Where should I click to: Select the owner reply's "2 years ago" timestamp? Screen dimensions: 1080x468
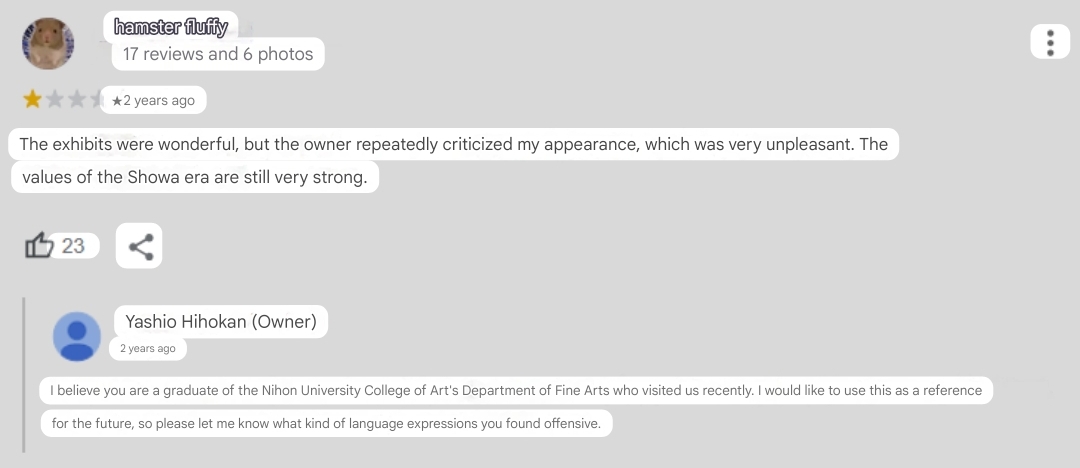pyautogui.click(x=147, y=348)
